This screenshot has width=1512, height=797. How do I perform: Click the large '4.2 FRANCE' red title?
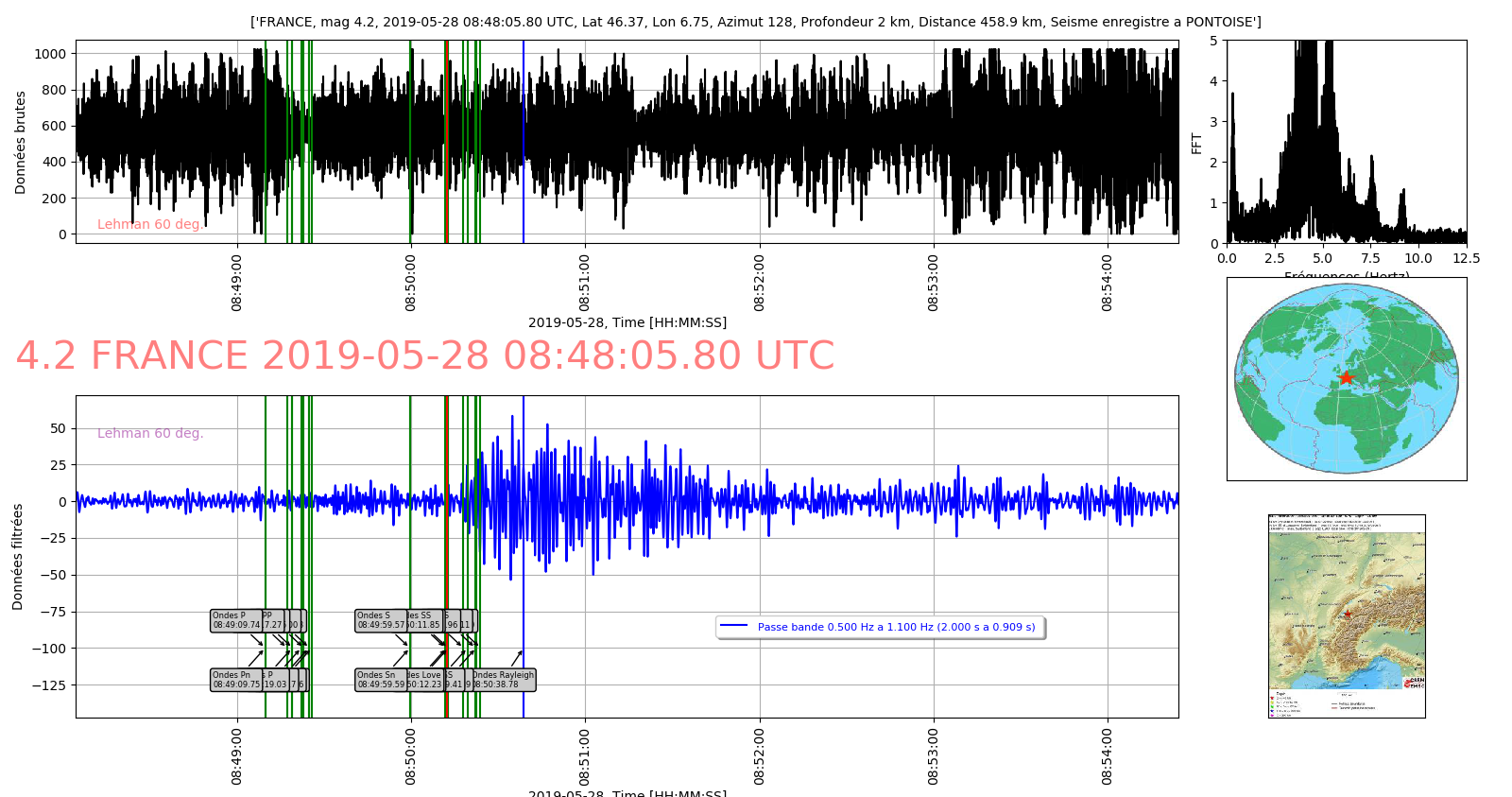click(424, 356)
